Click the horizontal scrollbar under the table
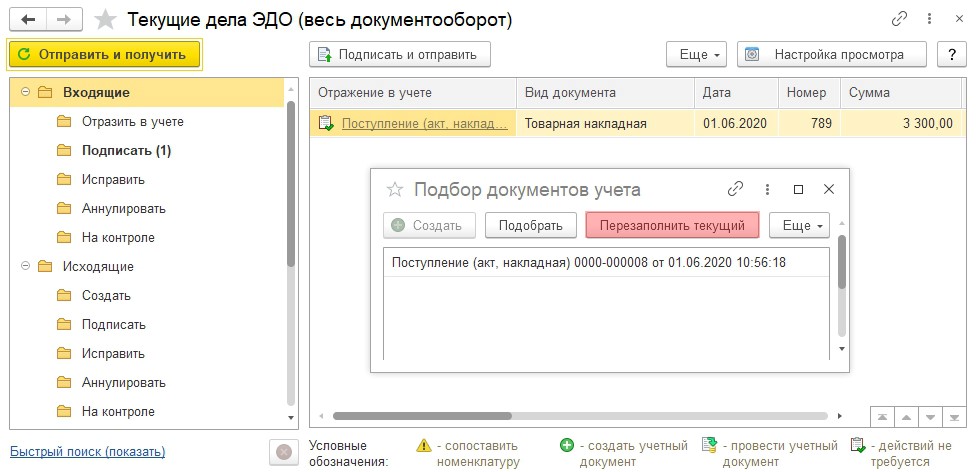 (422, 416)
